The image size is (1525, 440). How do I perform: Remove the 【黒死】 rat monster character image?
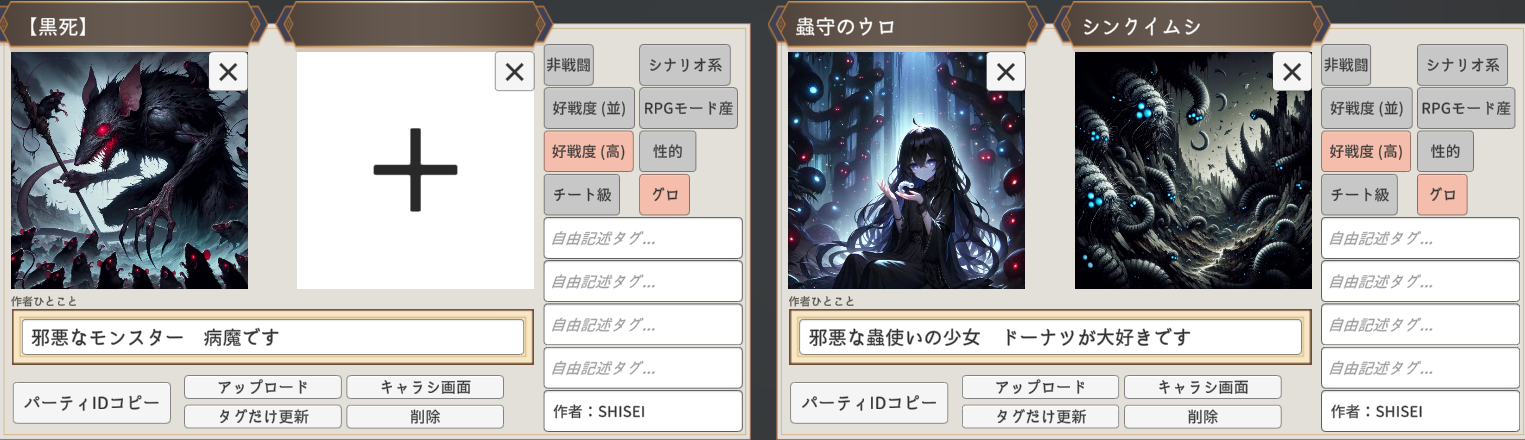coord(228,72)
